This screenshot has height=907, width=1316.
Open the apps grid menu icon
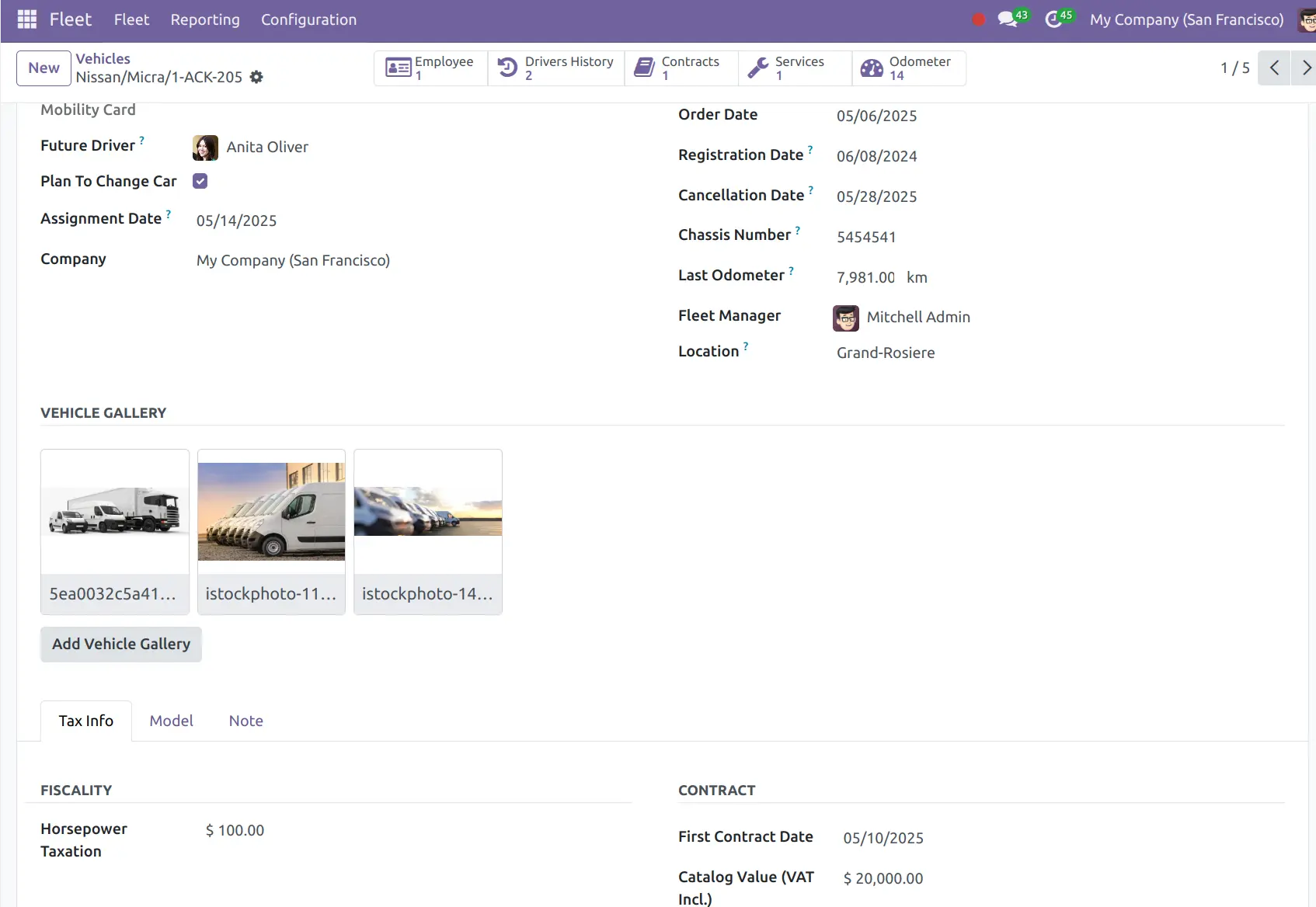[x=27, y=19]
